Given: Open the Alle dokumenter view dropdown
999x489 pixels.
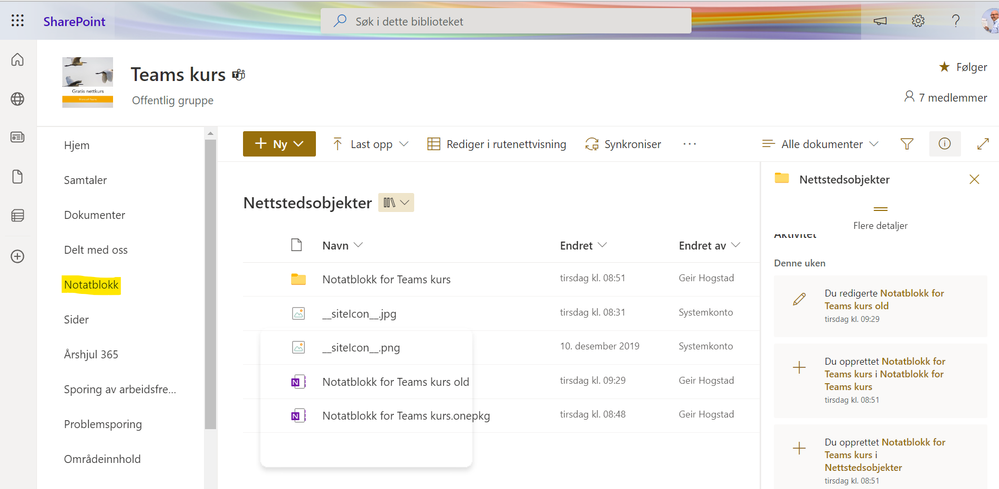Looking at the screenshot, I should tap(820, 144).
